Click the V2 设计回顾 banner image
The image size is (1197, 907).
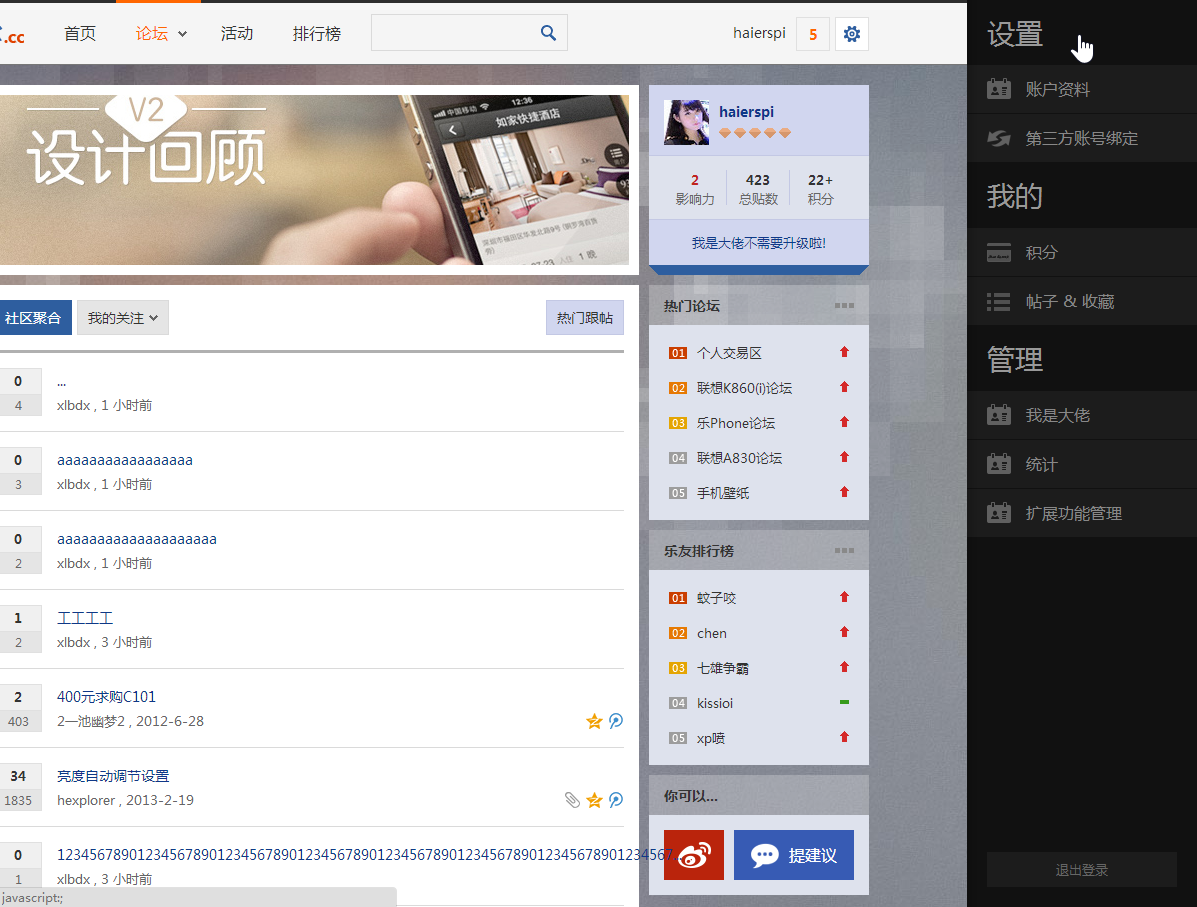pyautogui.click(x=315, y=179)
